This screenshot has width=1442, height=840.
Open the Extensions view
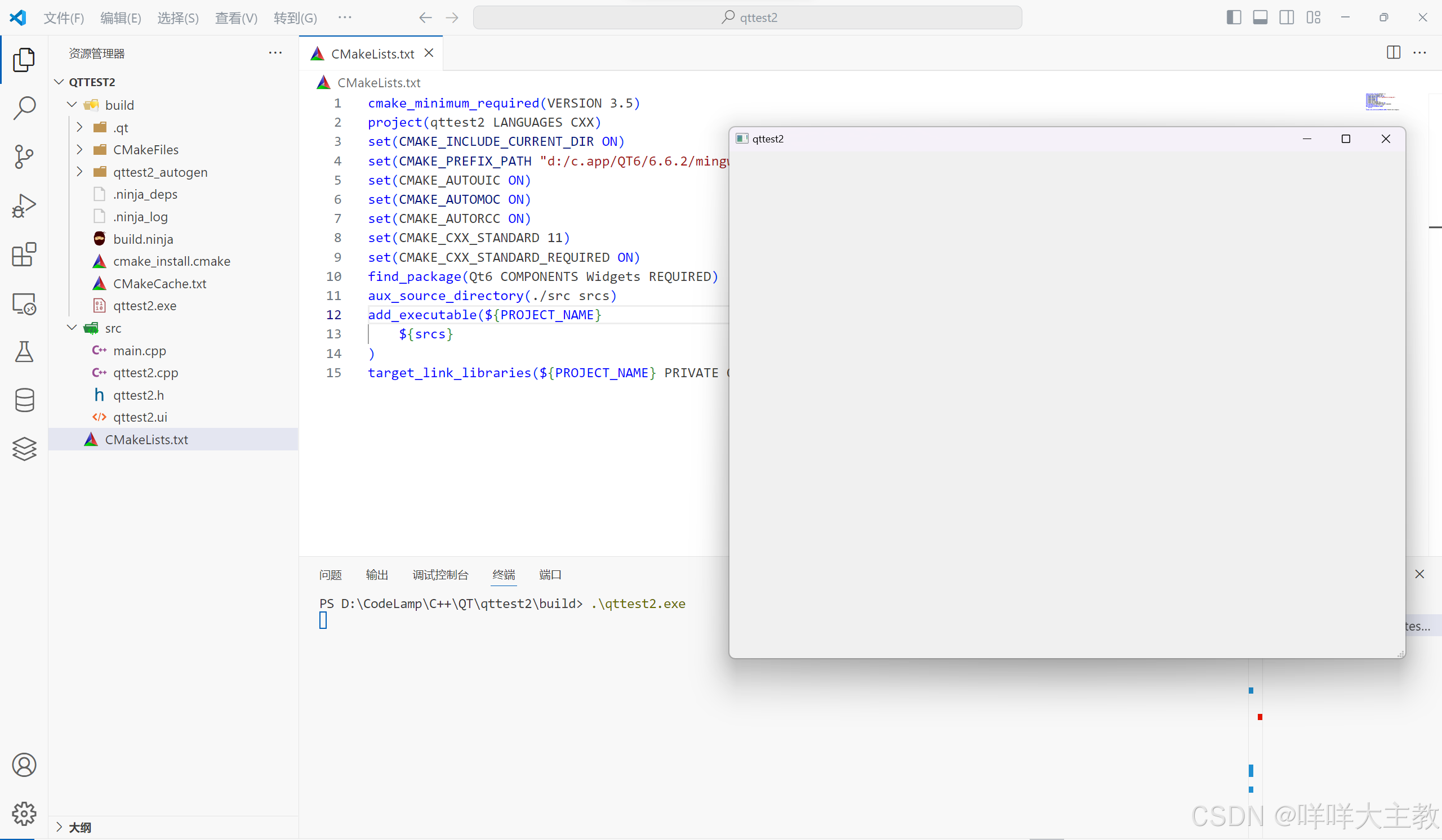coord(24,254)
